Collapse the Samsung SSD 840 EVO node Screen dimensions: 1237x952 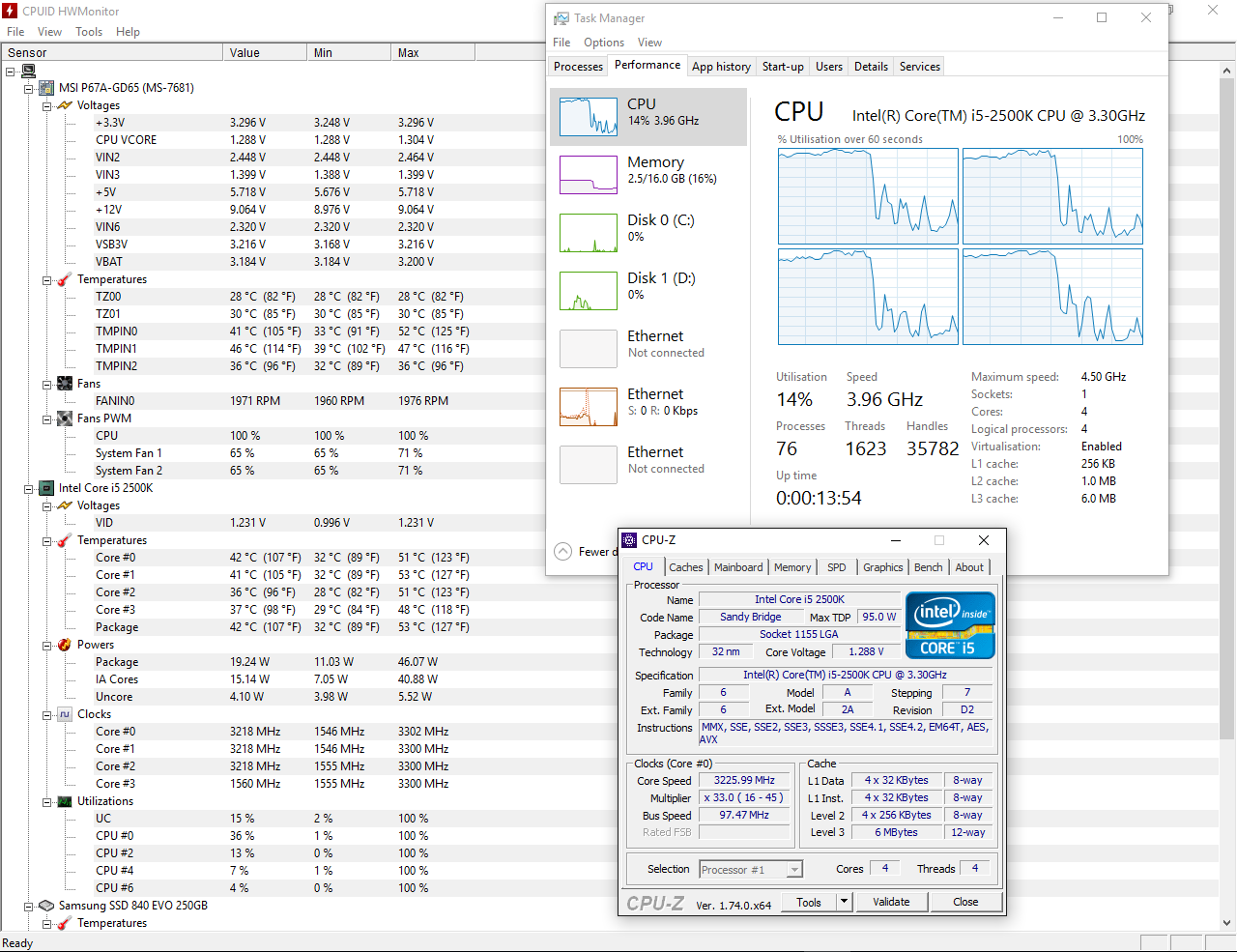pos(29,906)
